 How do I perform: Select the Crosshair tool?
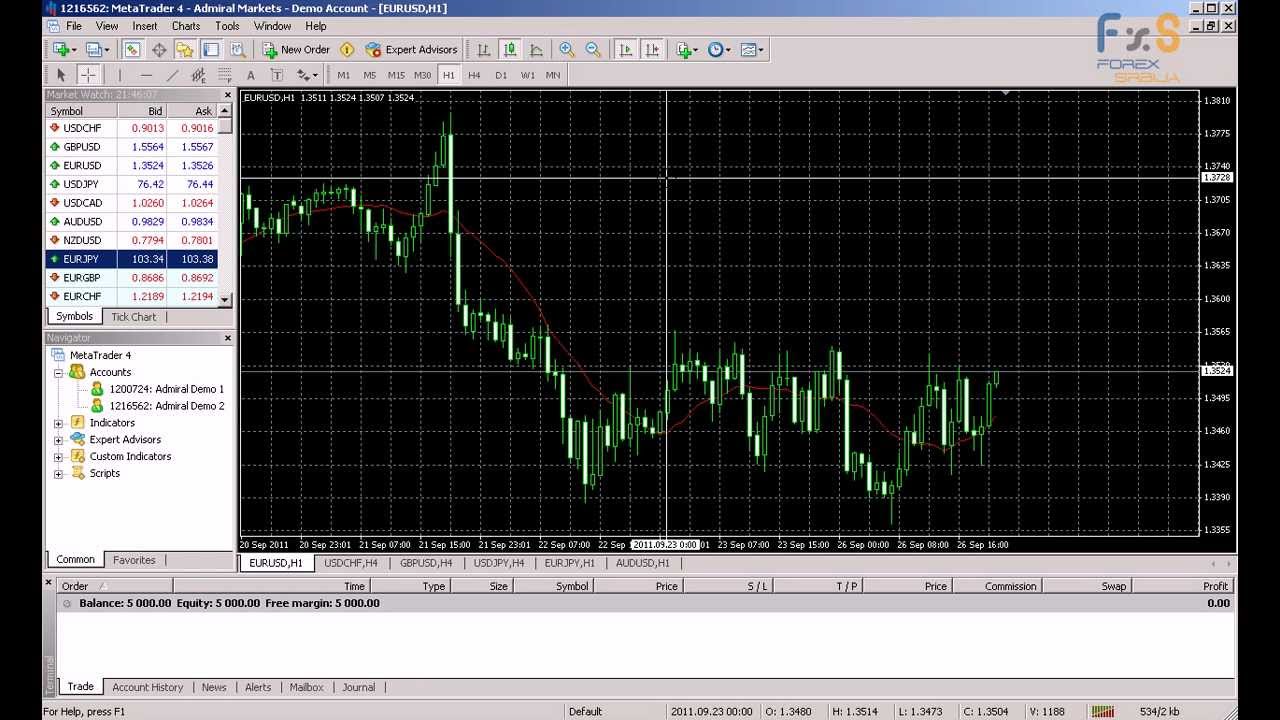pyautogui.click(x=88, y=75)
